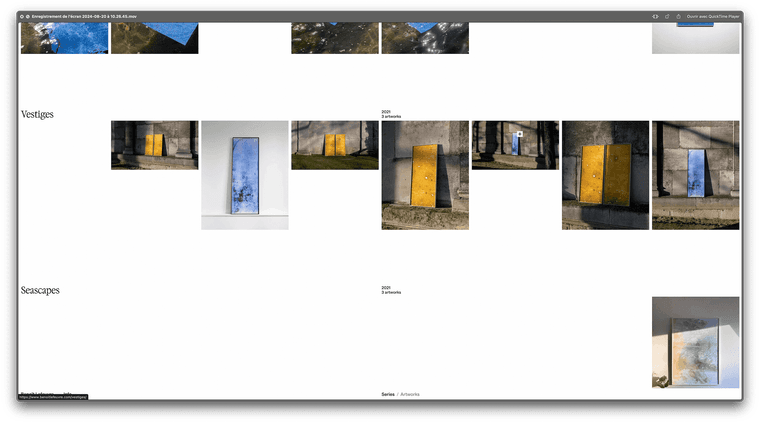The image size is (760, 423).
Task: Select the third Vestiges thumbnail with grass
Action: (x=334, y=145)
